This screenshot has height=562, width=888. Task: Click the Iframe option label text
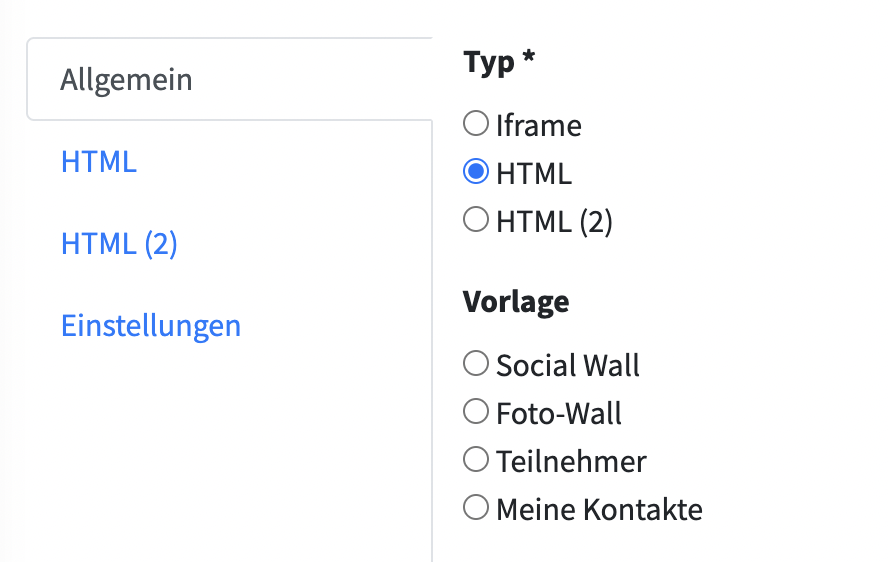[538, 126]
